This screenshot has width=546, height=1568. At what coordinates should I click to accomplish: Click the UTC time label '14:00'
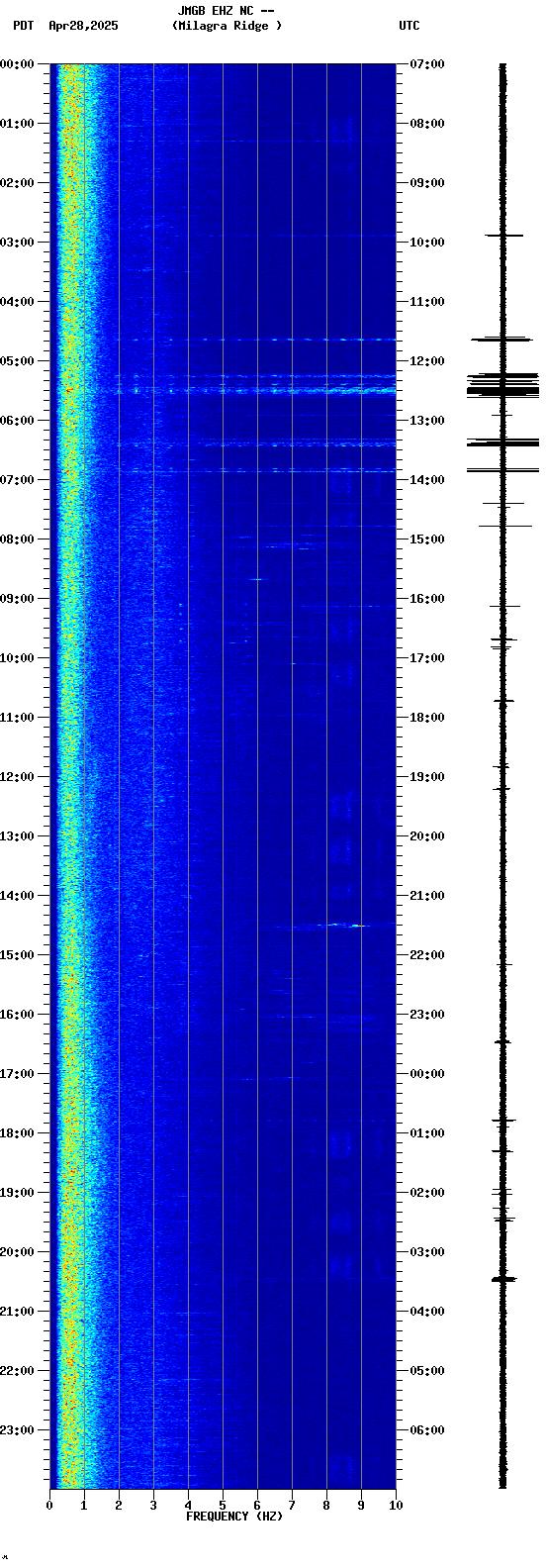pos(427,480)
